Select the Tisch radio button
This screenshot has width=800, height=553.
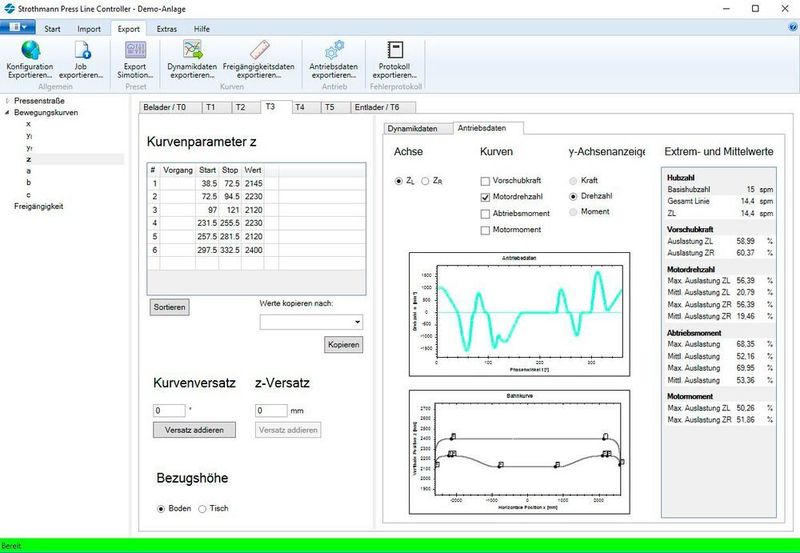pyautogui.click(x=203, y=508)
